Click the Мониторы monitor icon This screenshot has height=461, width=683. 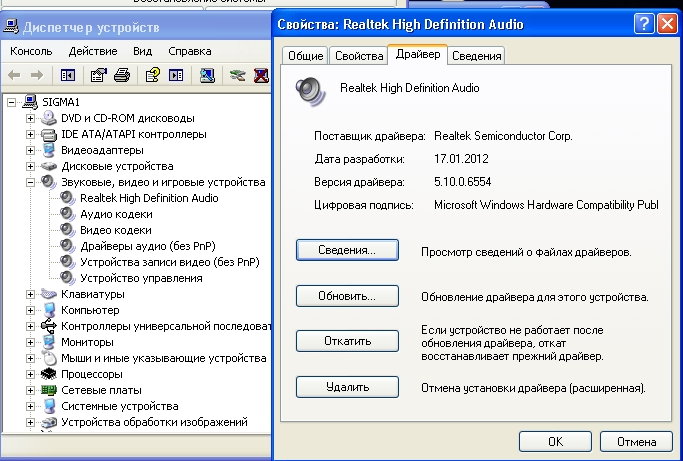(49, 342)
